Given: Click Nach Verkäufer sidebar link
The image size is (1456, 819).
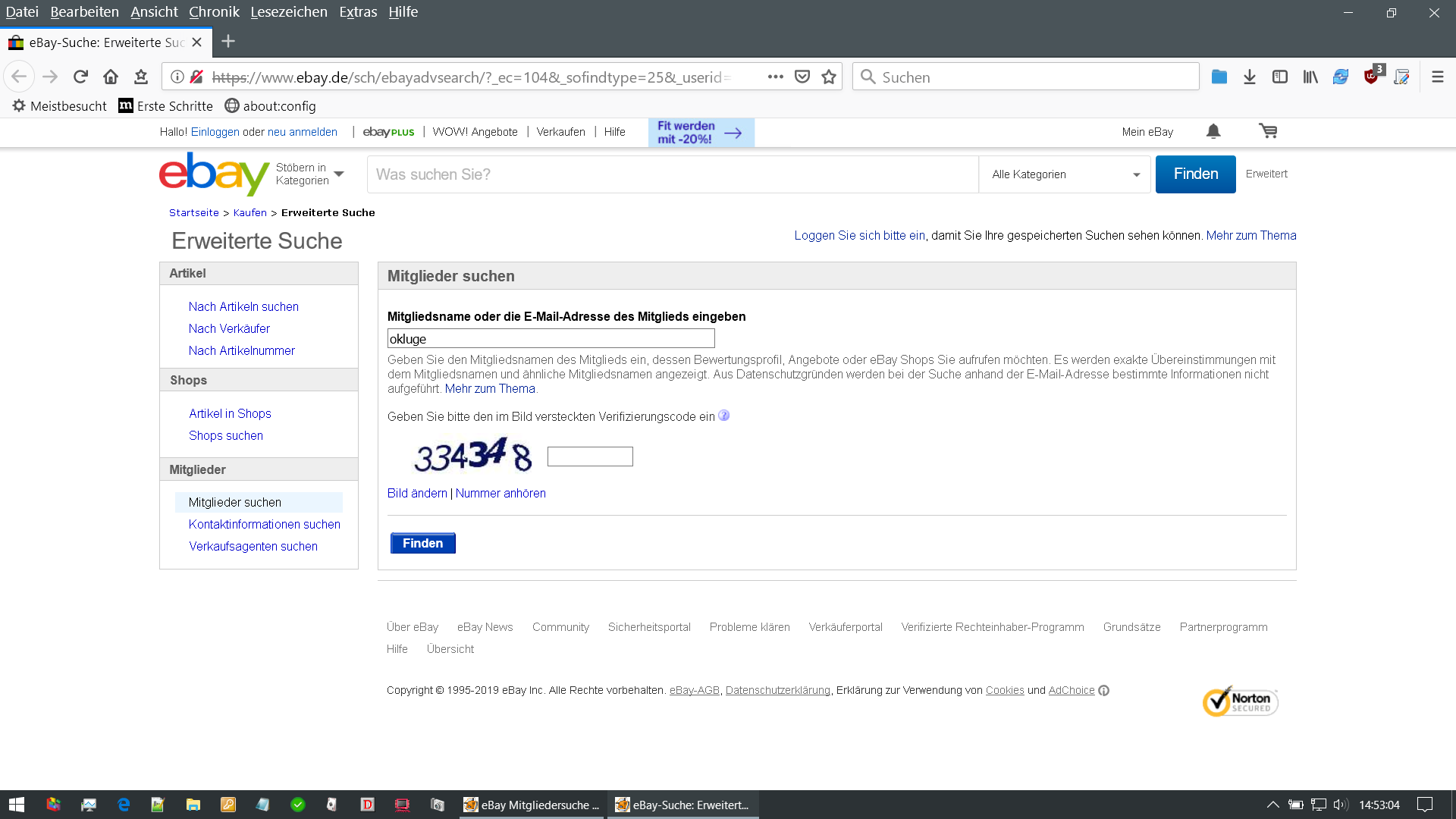Looking at the screenshot, I should pos(229,328).
